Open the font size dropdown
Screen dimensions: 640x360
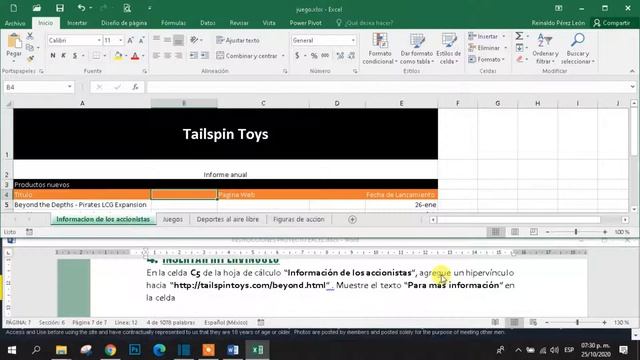(x=120, y=40)
